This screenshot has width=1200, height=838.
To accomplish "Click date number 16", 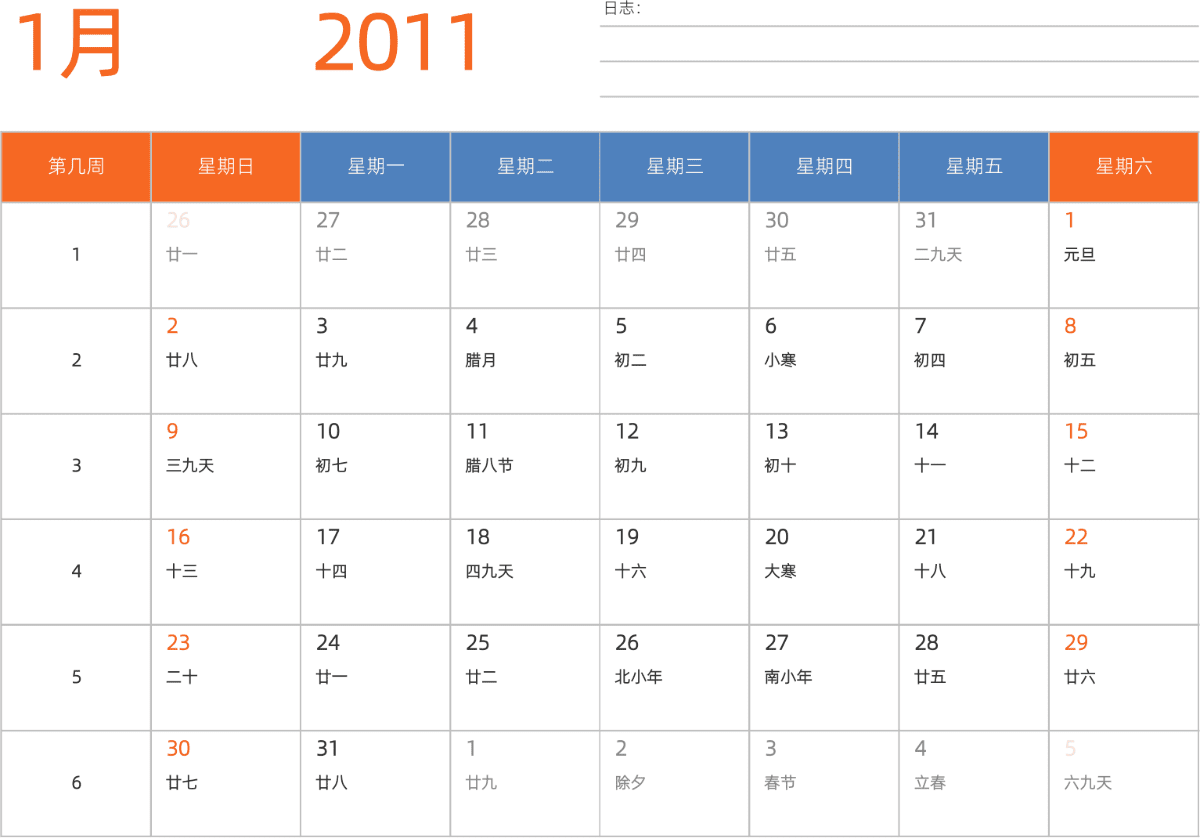I will [178, 538].
